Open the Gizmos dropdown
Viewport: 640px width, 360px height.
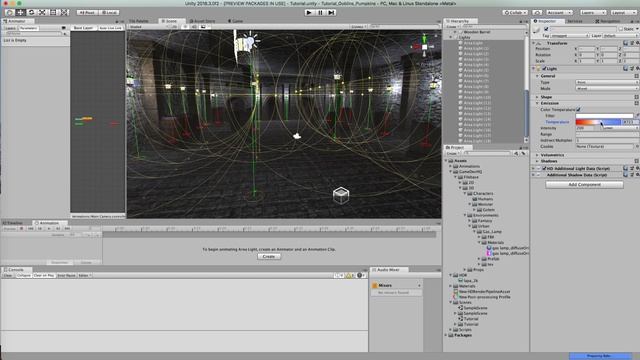point(358,27)
